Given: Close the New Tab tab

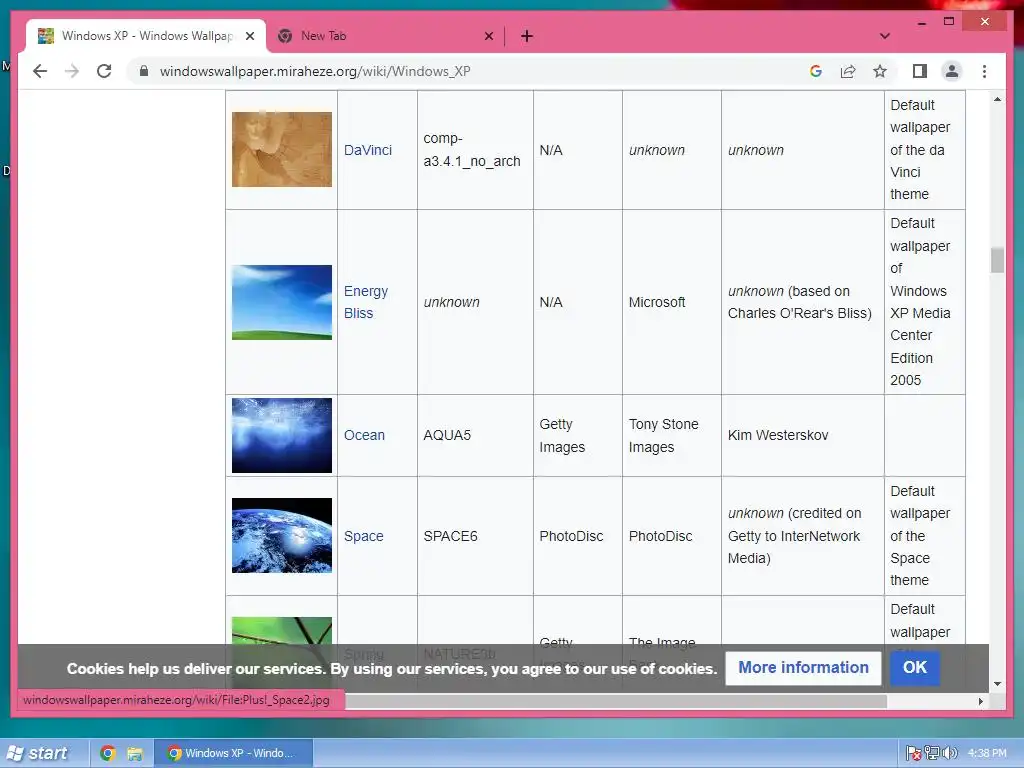Looking at the screenshot, I should click(488, 36).
